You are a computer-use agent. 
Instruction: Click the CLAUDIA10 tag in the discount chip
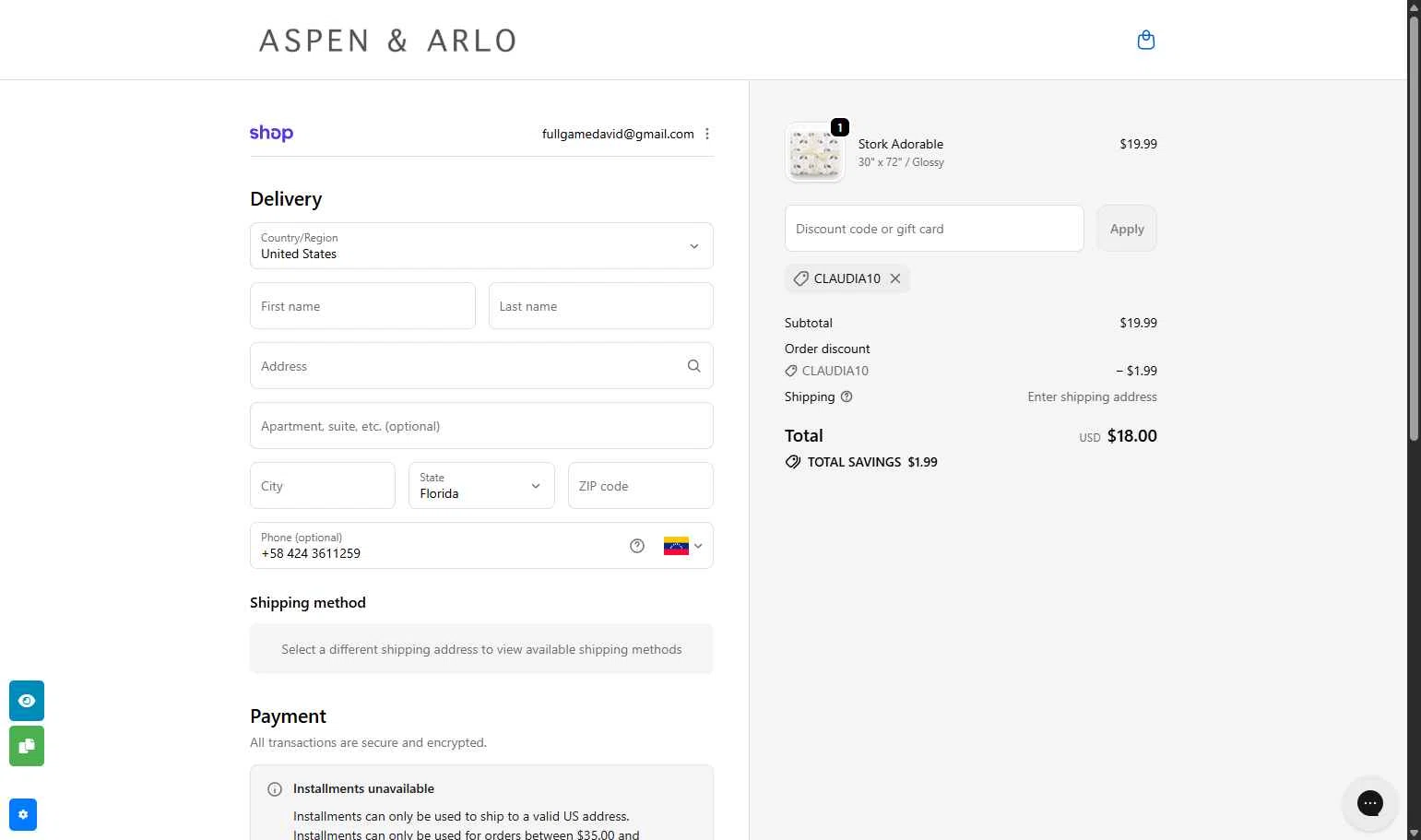point(847,278)
